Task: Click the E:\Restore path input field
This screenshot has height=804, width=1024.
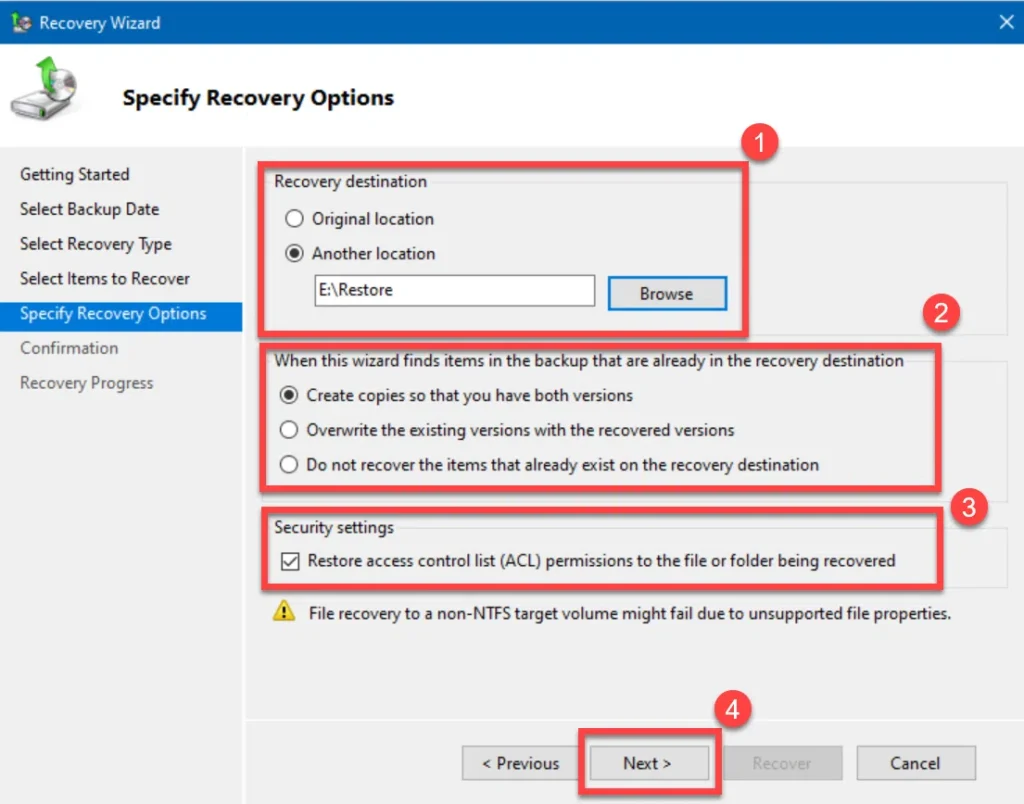Action: pyautogui.click(x=455, y=290)
